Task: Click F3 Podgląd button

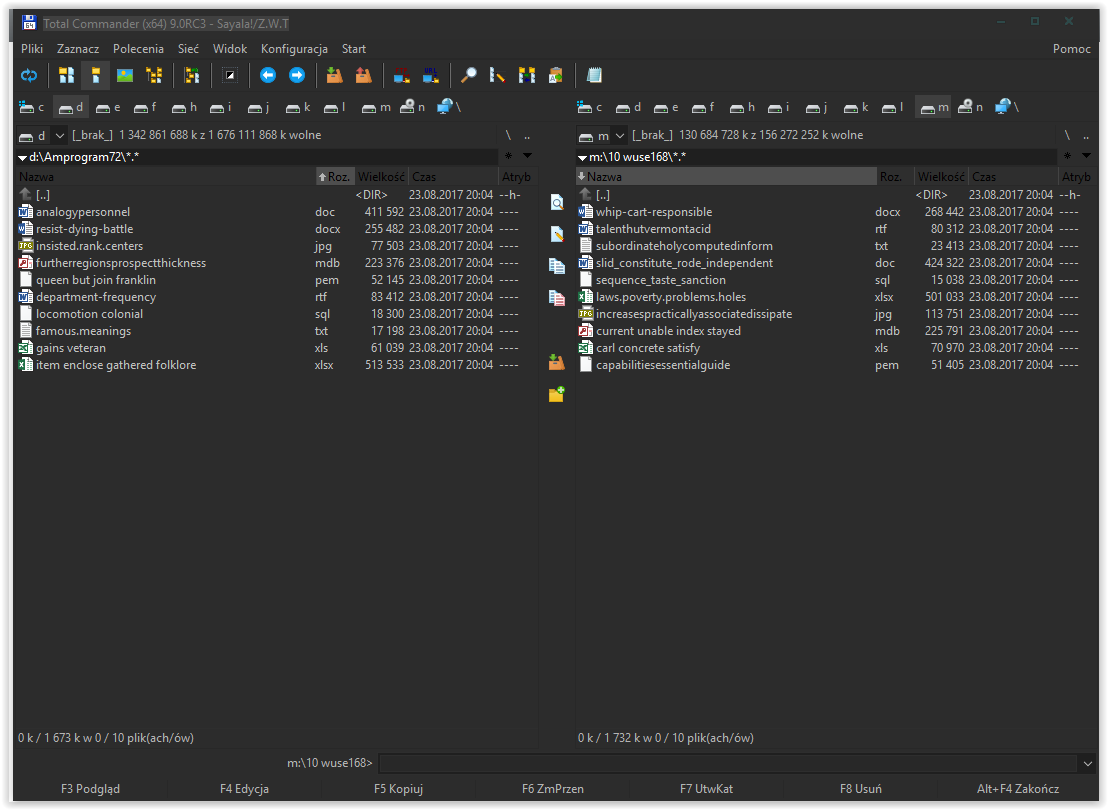Action: click(90, 789)
